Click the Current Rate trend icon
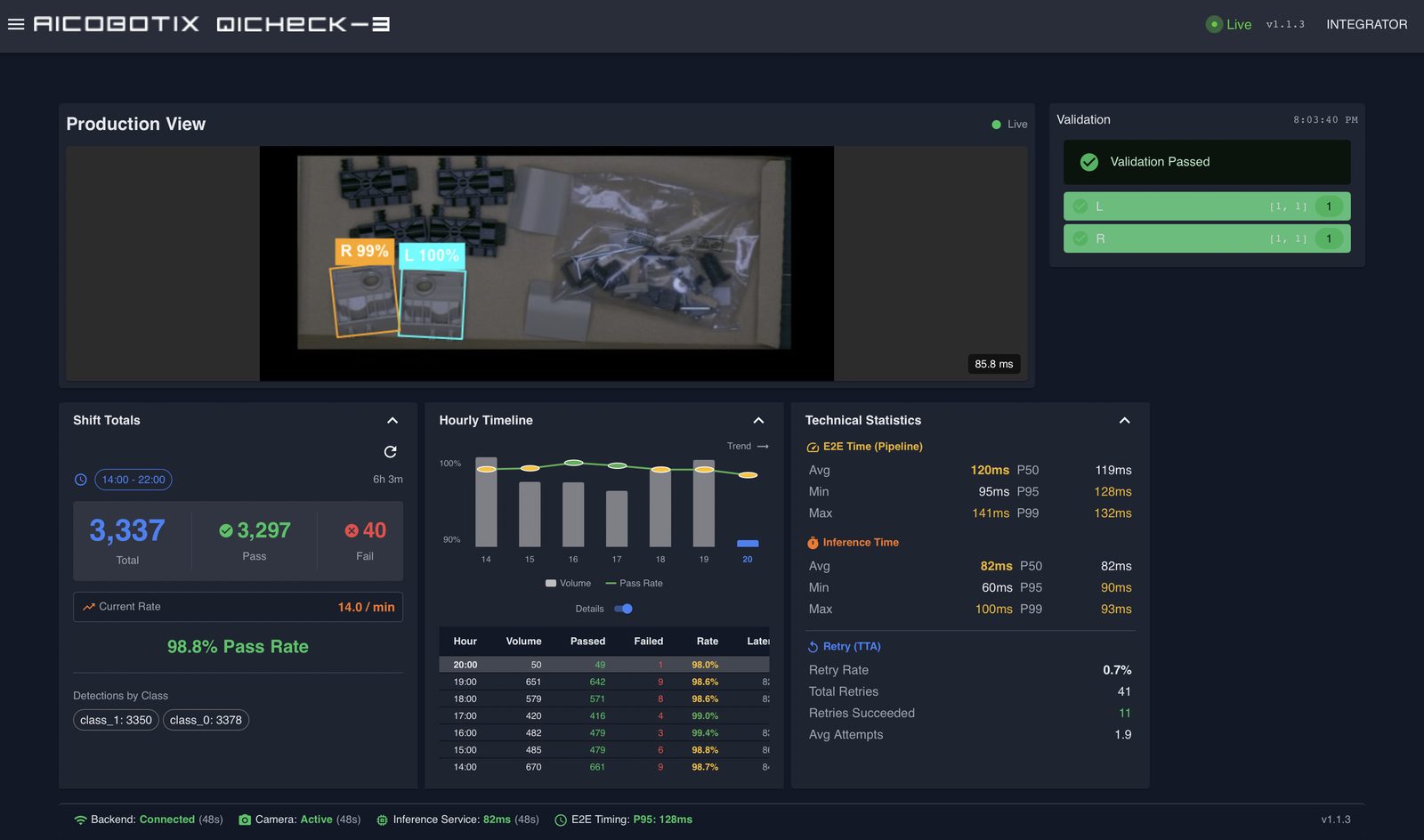1424x840 pixels. 89,607
